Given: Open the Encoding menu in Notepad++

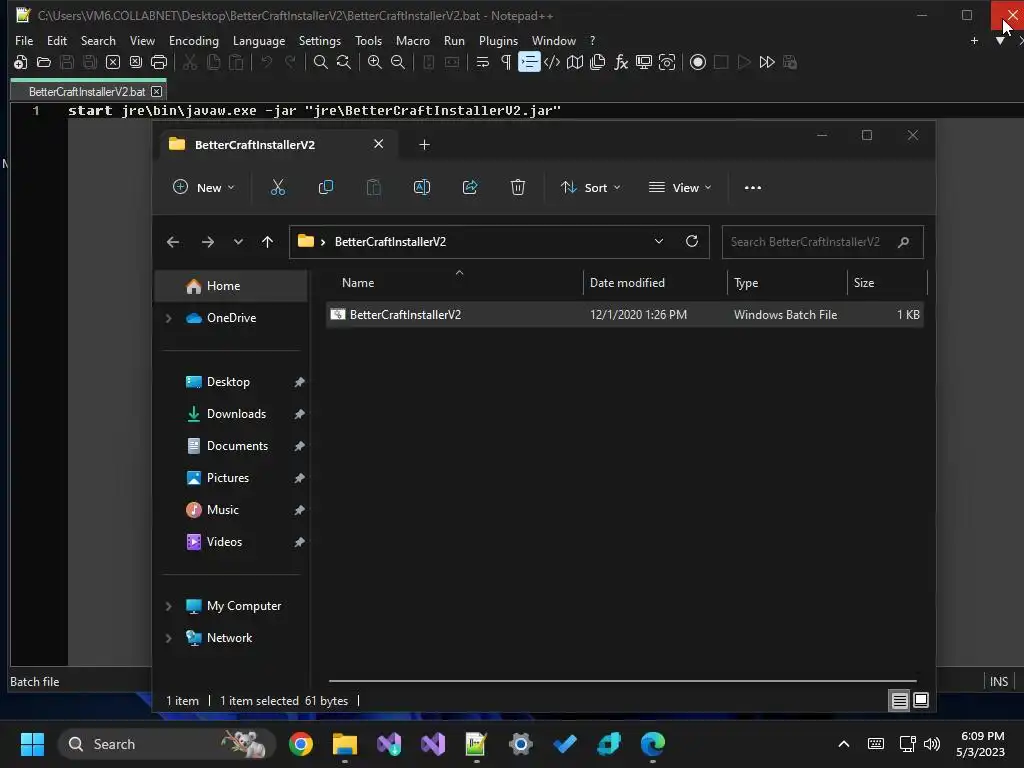Looking at the screenshot, I should tap(193, 40).
